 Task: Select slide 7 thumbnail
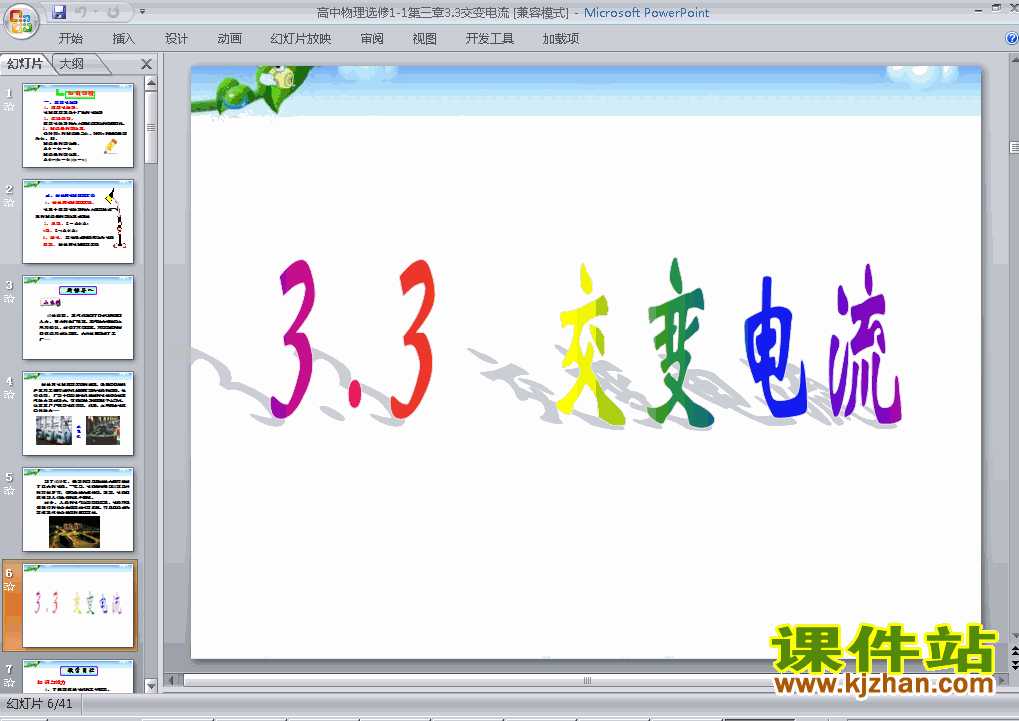click(78, 676)
